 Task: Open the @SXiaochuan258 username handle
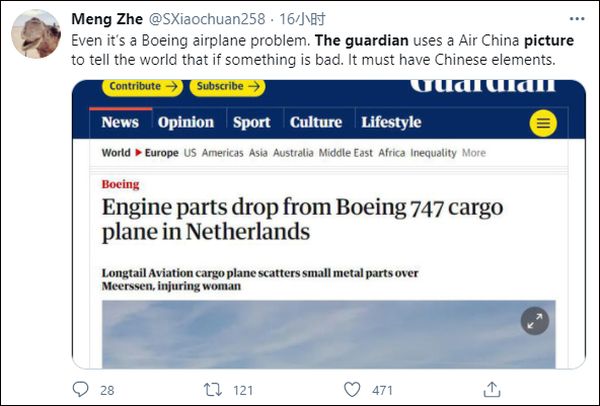199,19
